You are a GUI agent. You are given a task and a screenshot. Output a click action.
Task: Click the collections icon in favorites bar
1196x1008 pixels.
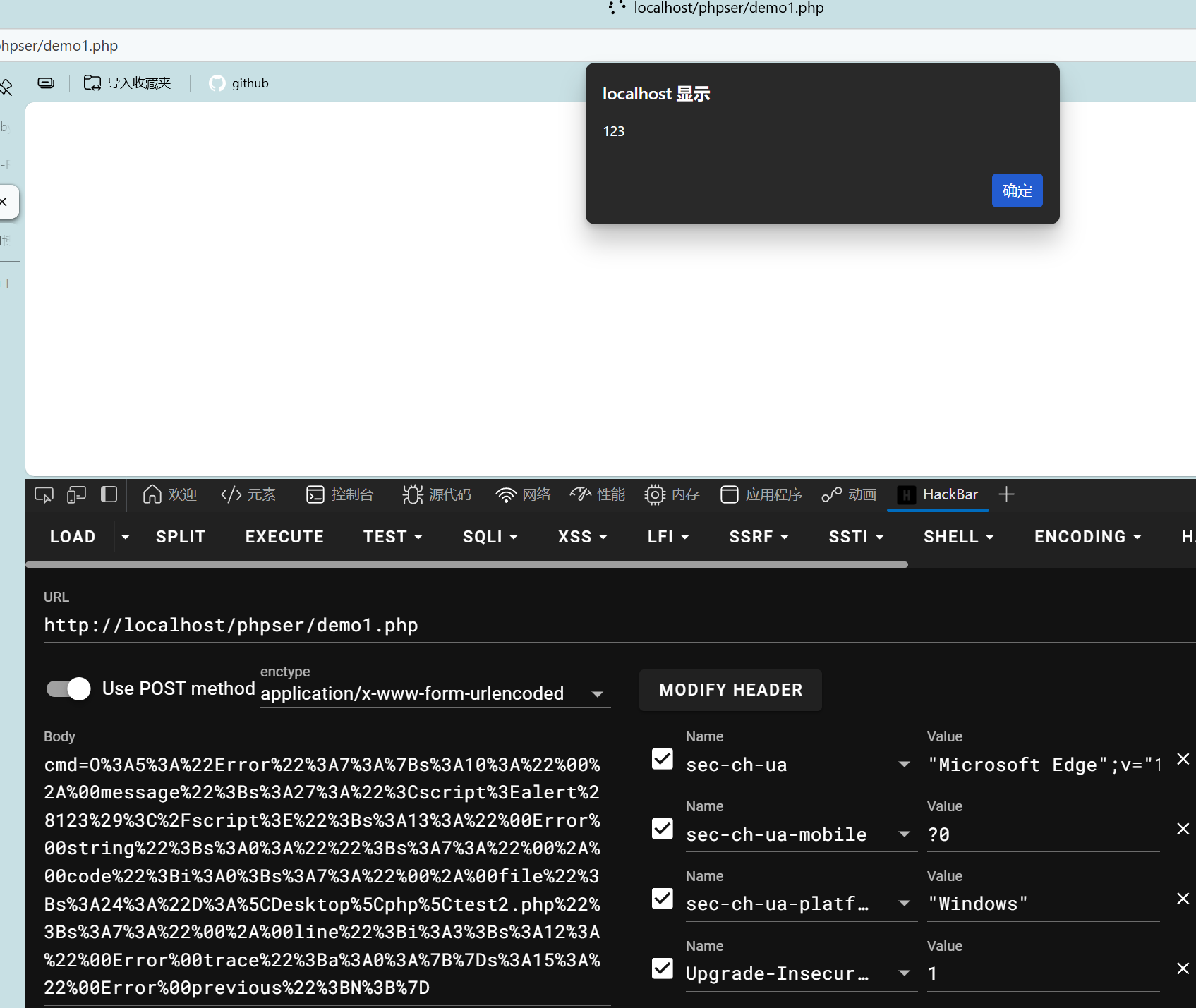coord(46,83)
